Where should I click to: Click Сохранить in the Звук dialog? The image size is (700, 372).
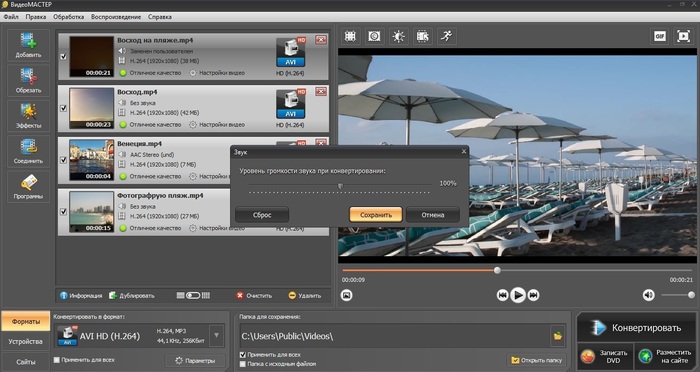point(376,215)
